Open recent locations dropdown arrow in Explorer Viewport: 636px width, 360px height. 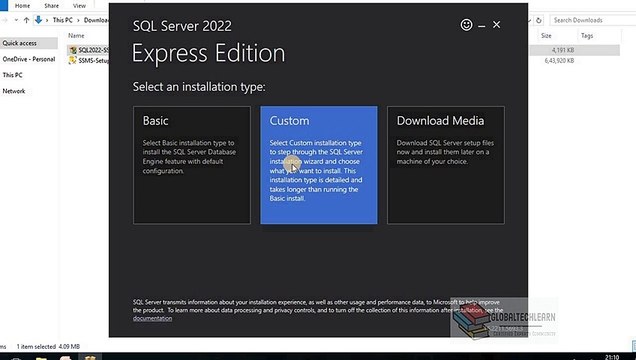click(x=16, y=20)
